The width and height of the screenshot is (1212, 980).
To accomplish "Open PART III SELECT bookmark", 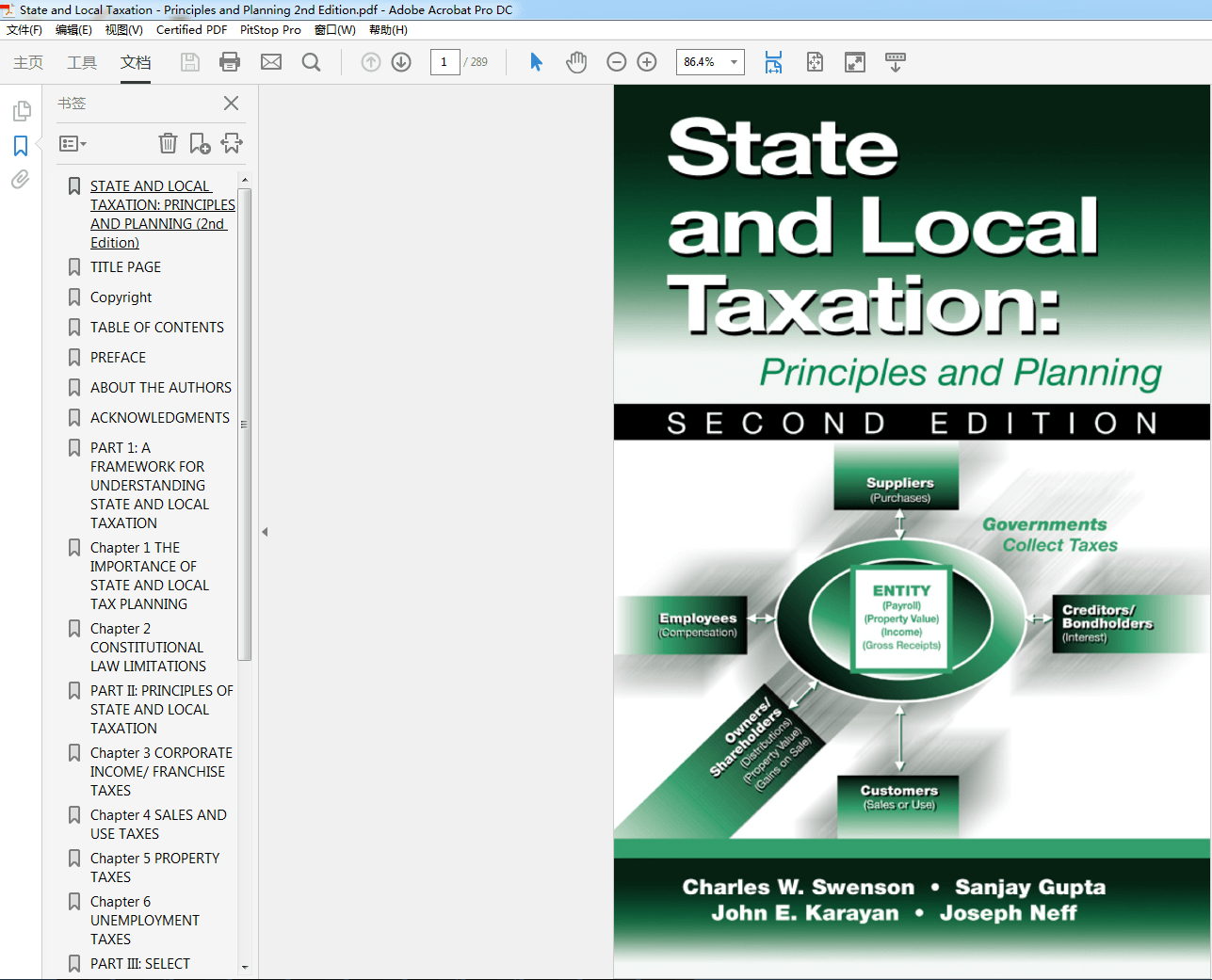I will coord(140,964).
